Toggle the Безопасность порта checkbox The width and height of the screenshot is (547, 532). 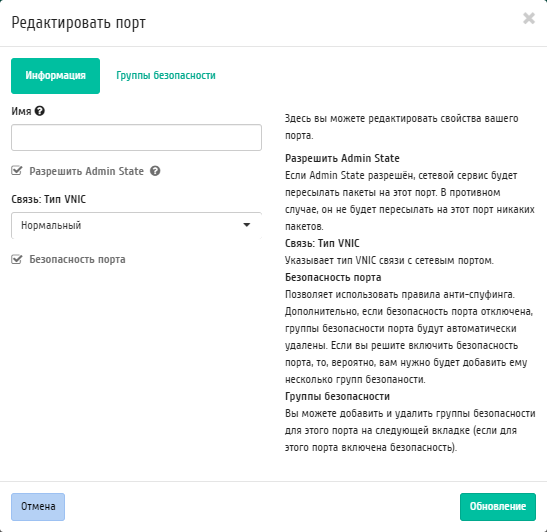click(x=16, y=259)
